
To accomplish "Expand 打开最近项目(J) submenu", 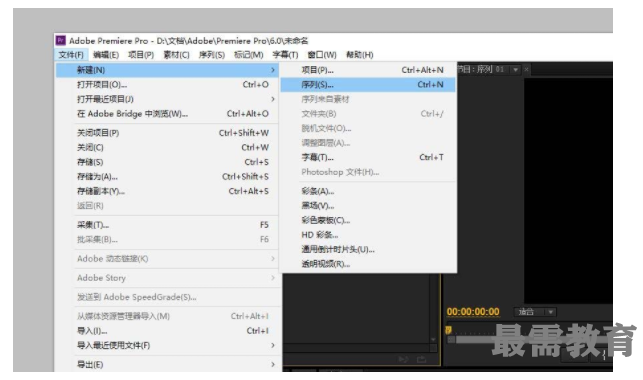I will [x=167, y=99].
